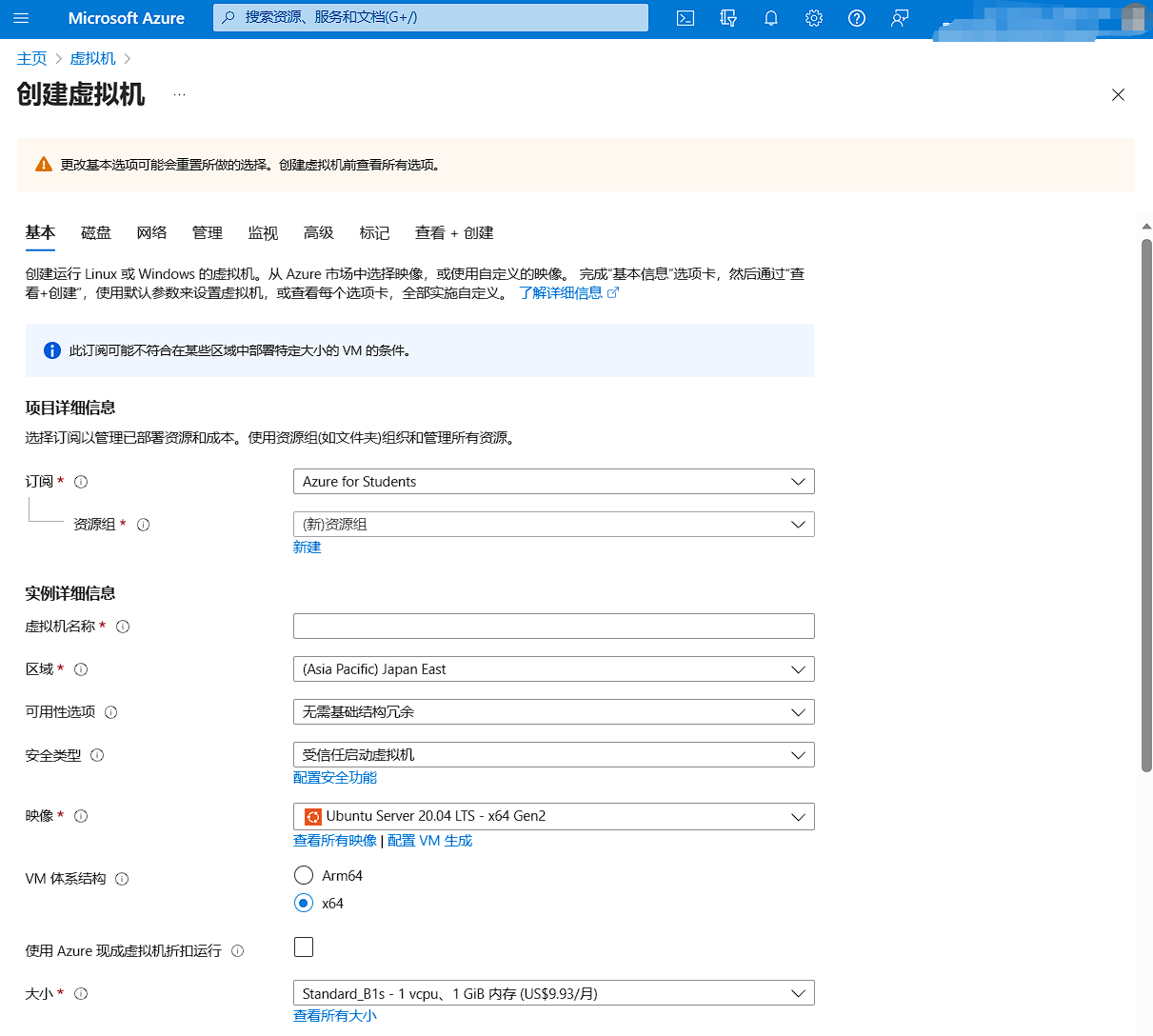Click the info icon next to 订阅

click(x=81, y=482)
